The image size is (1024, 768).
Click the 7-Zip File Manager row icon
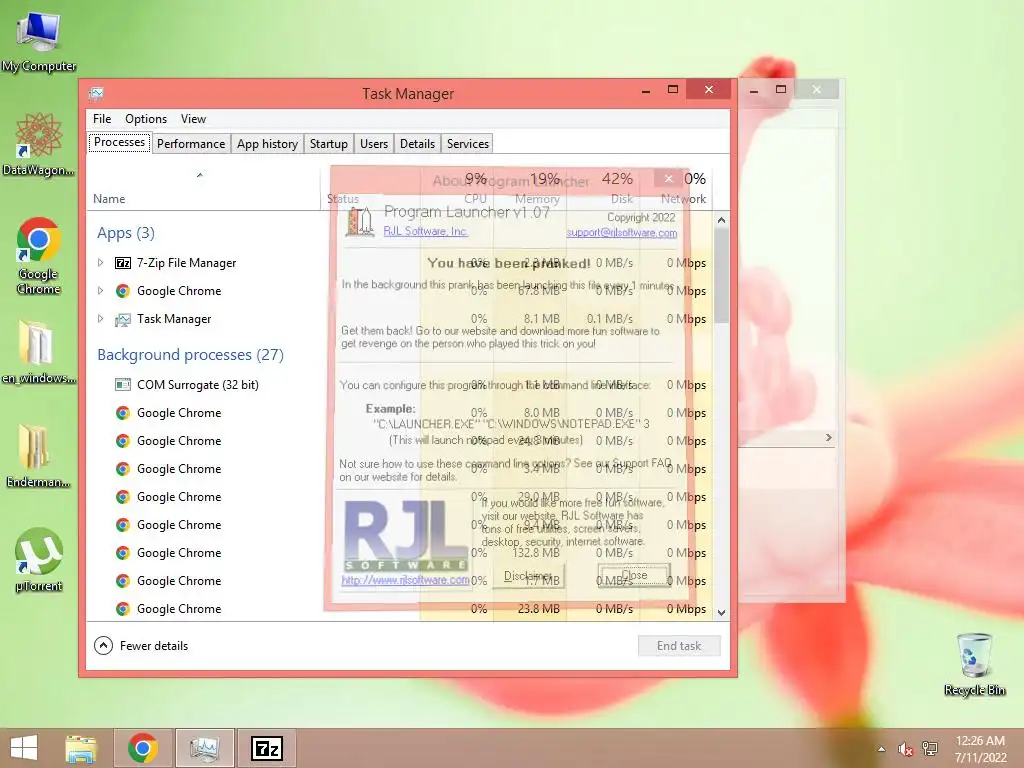coord(123,263)
